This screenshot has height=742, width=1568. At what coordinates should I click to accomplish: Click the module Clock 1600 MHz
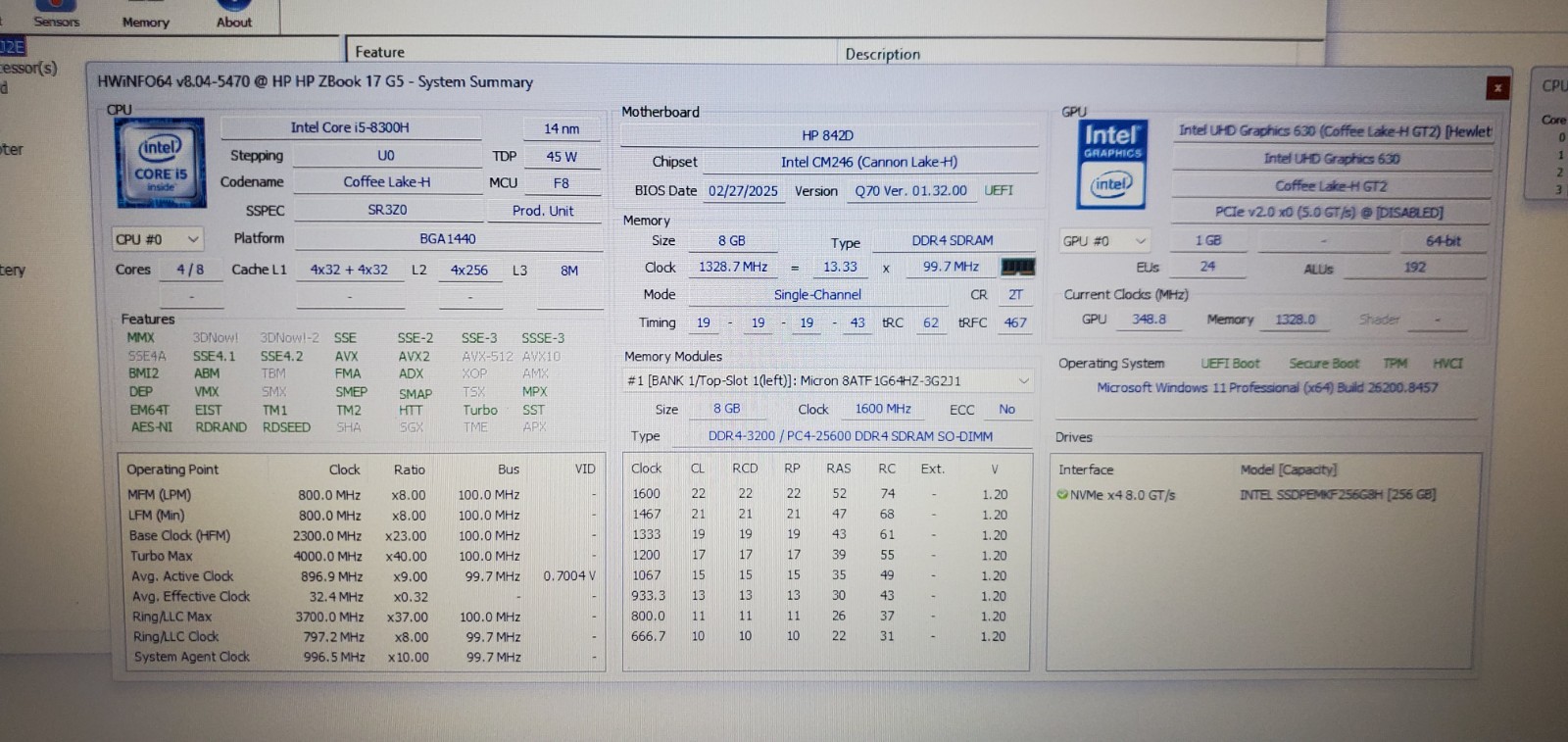pos(883,409)
